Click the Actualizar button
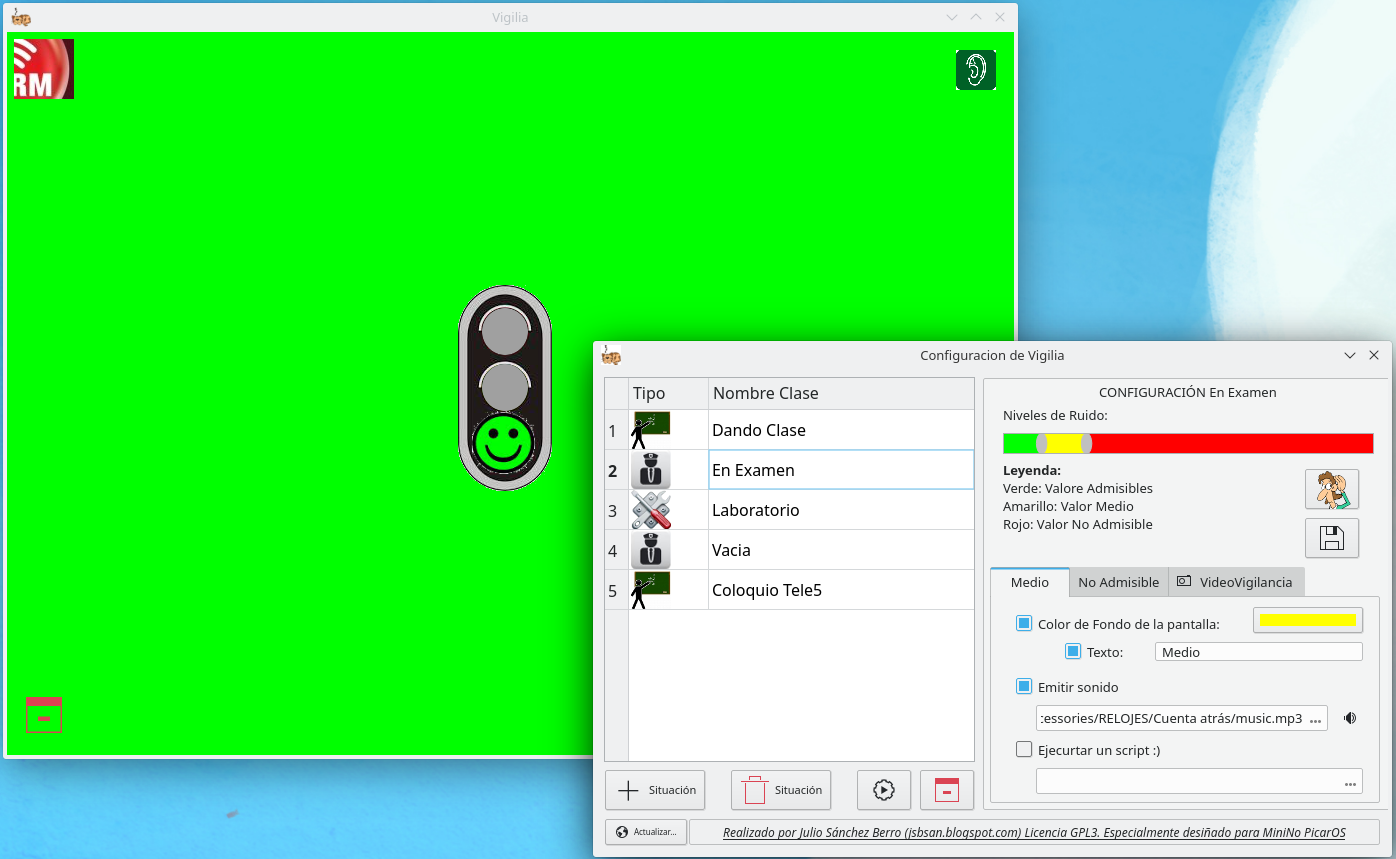The height and width of the screenshot is (859, 1396). [646, 832]
